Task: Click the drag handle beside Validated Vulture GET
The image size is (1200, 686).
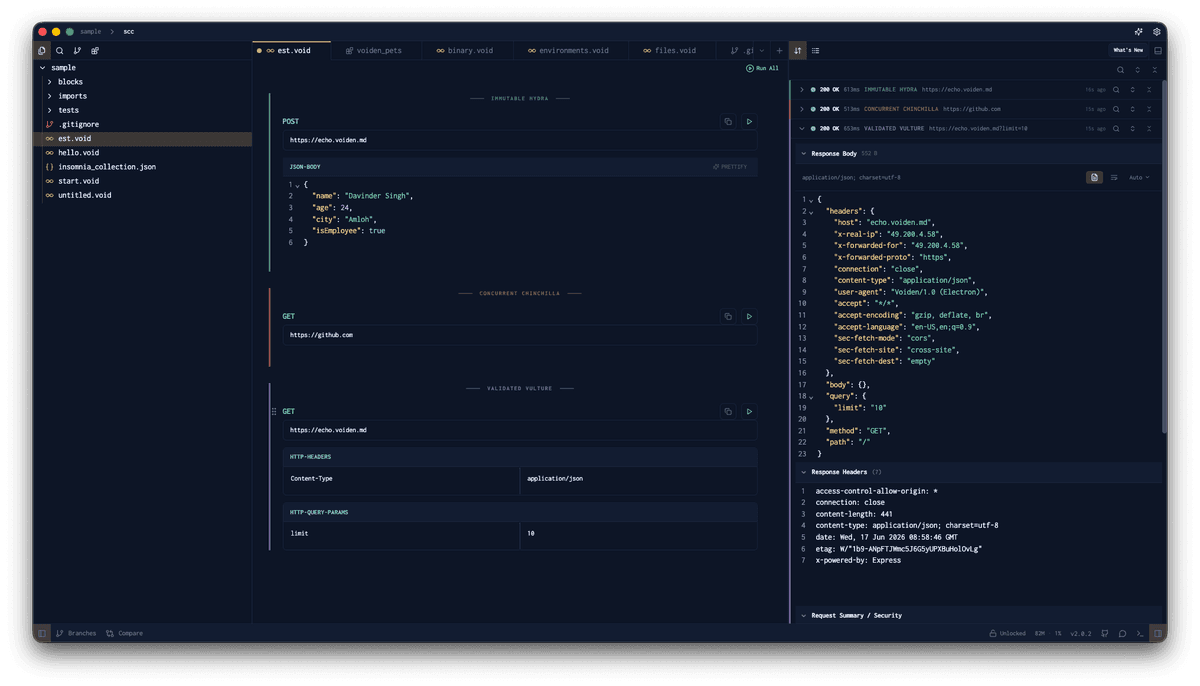Action: (274, 412)
